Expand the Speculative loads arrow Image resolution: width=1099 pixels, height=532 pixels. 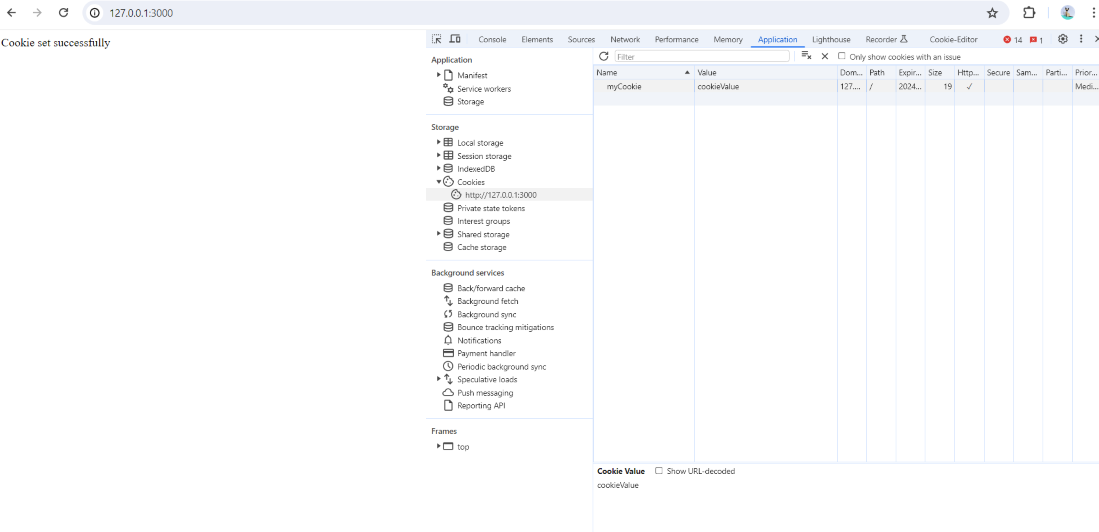click(x=439, y=378)
